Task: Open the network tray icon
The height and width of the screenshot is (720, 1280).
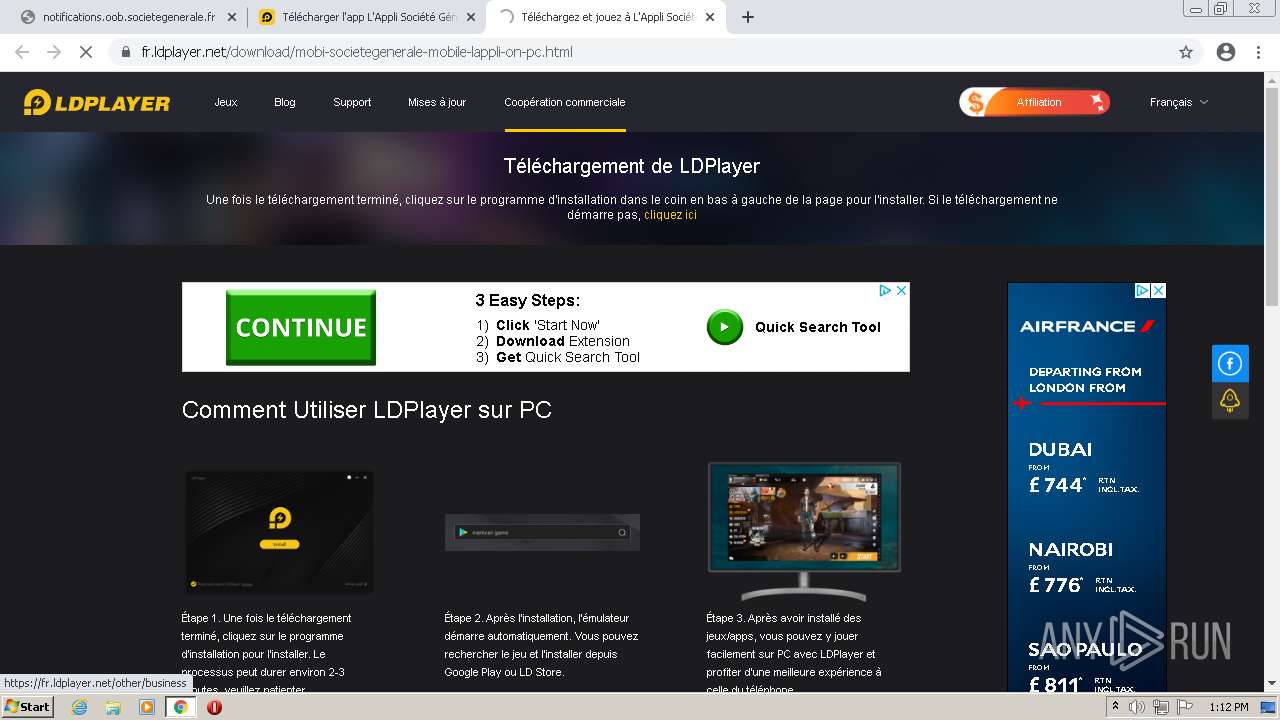Action: pyautogui.click(x=1160, y=707)
